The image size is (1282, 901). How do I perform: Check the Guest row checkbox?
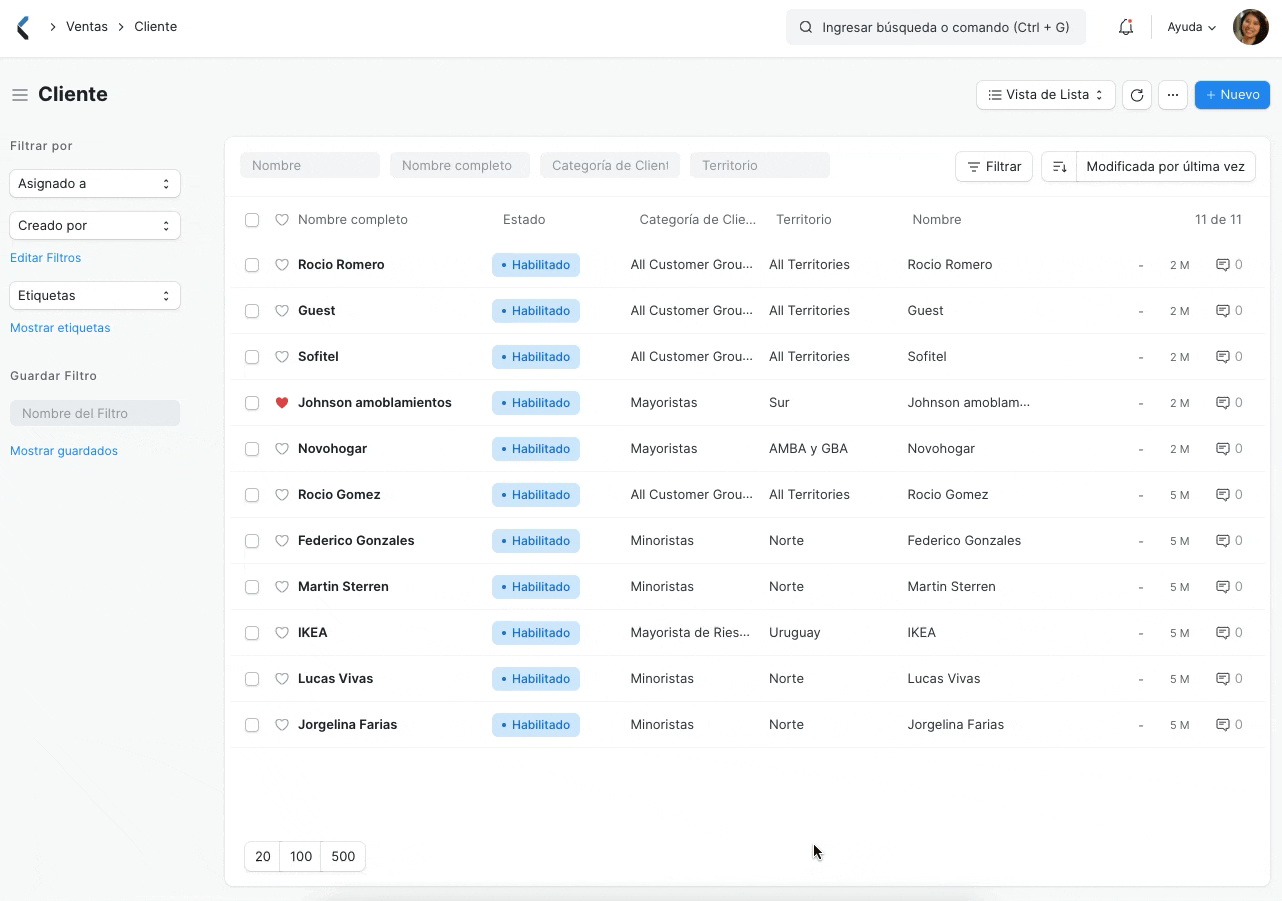pyautogui.click(x=252, y=311)
